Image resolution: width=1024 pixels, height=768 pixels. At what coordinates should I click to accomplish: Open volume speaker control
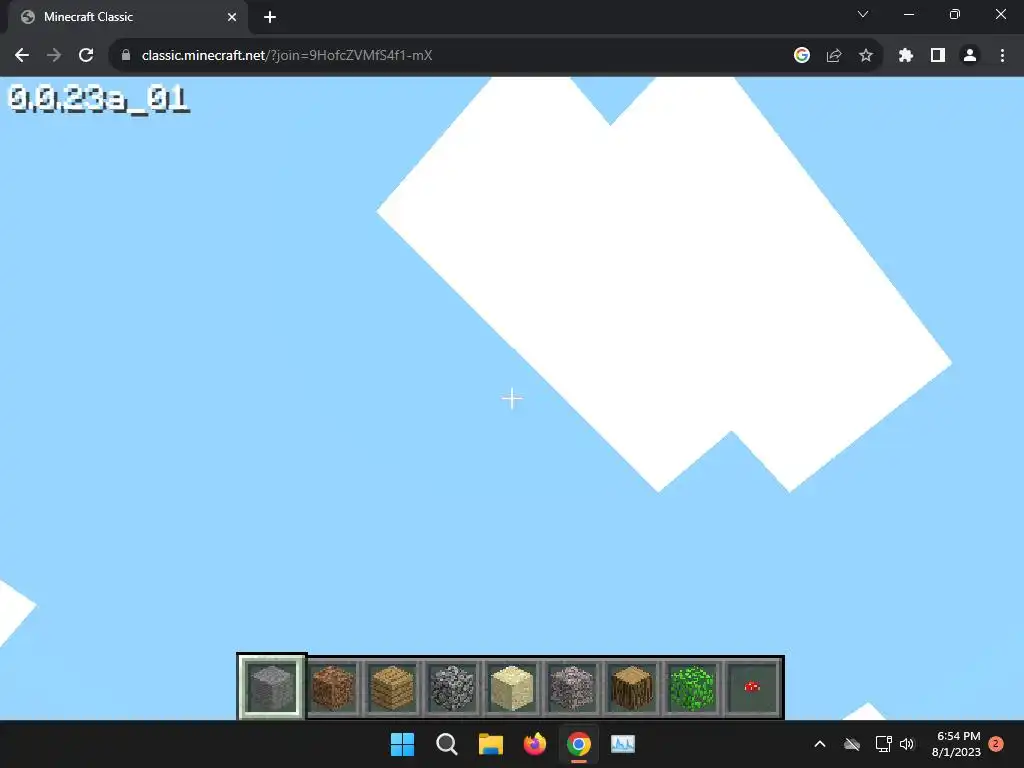(x=906, y=744)
